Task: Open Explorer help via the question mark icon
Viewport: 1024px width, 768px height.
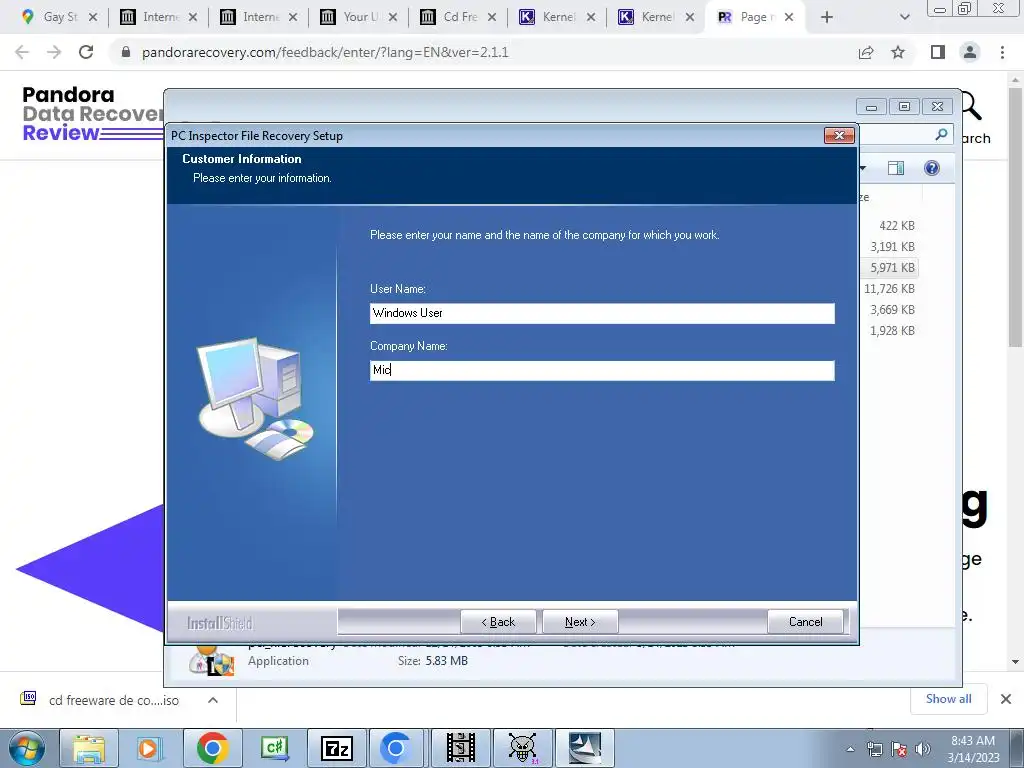Action: click(932, 168)
